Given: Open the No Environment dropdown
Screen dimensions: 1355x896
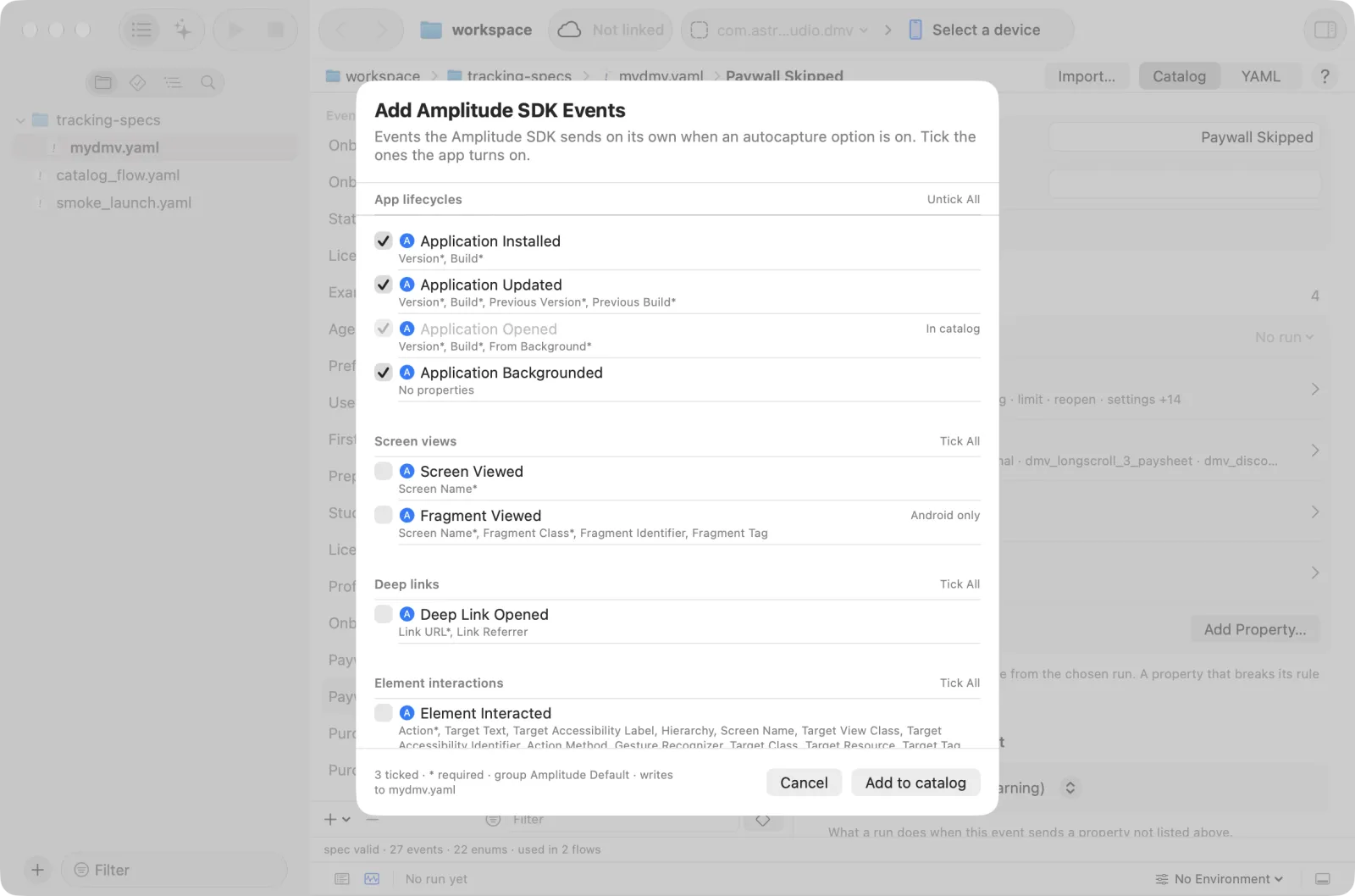Looking at the screenshot, I should (x=1219, y=879).
